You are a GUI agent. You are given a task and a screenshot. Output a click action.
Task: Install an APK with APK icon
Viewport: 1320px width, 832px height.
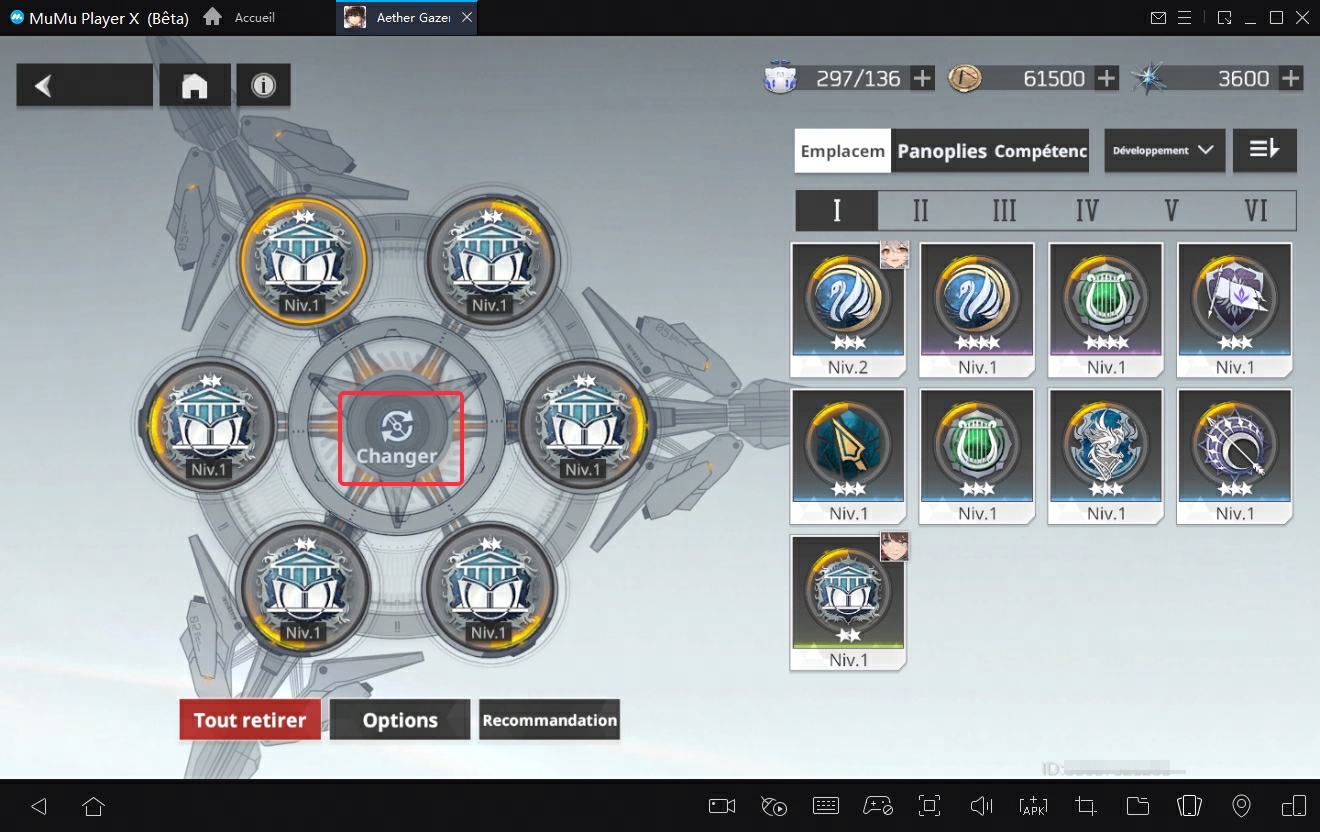click(1033, 806)
